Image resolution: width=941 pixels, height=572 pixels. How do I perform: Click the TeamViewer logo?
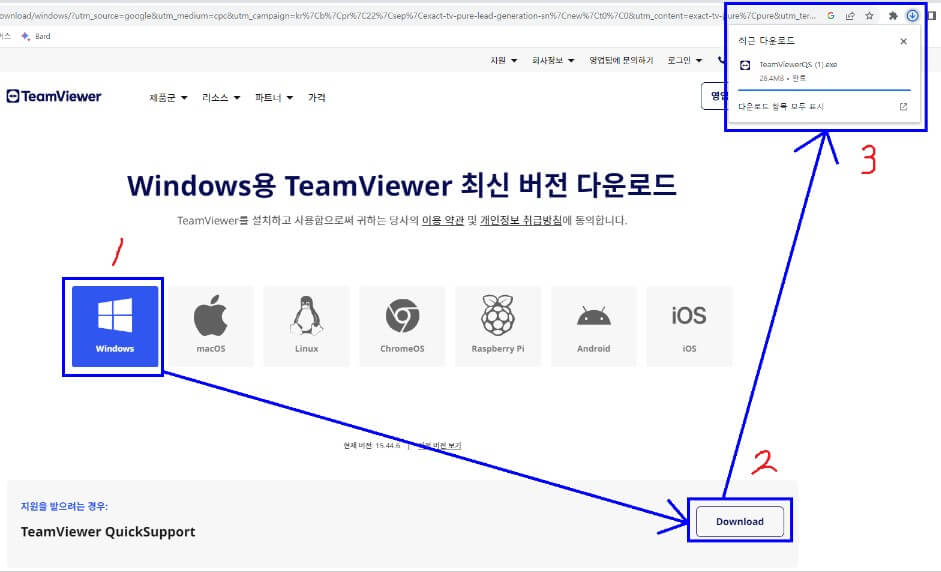coord(54,96)
